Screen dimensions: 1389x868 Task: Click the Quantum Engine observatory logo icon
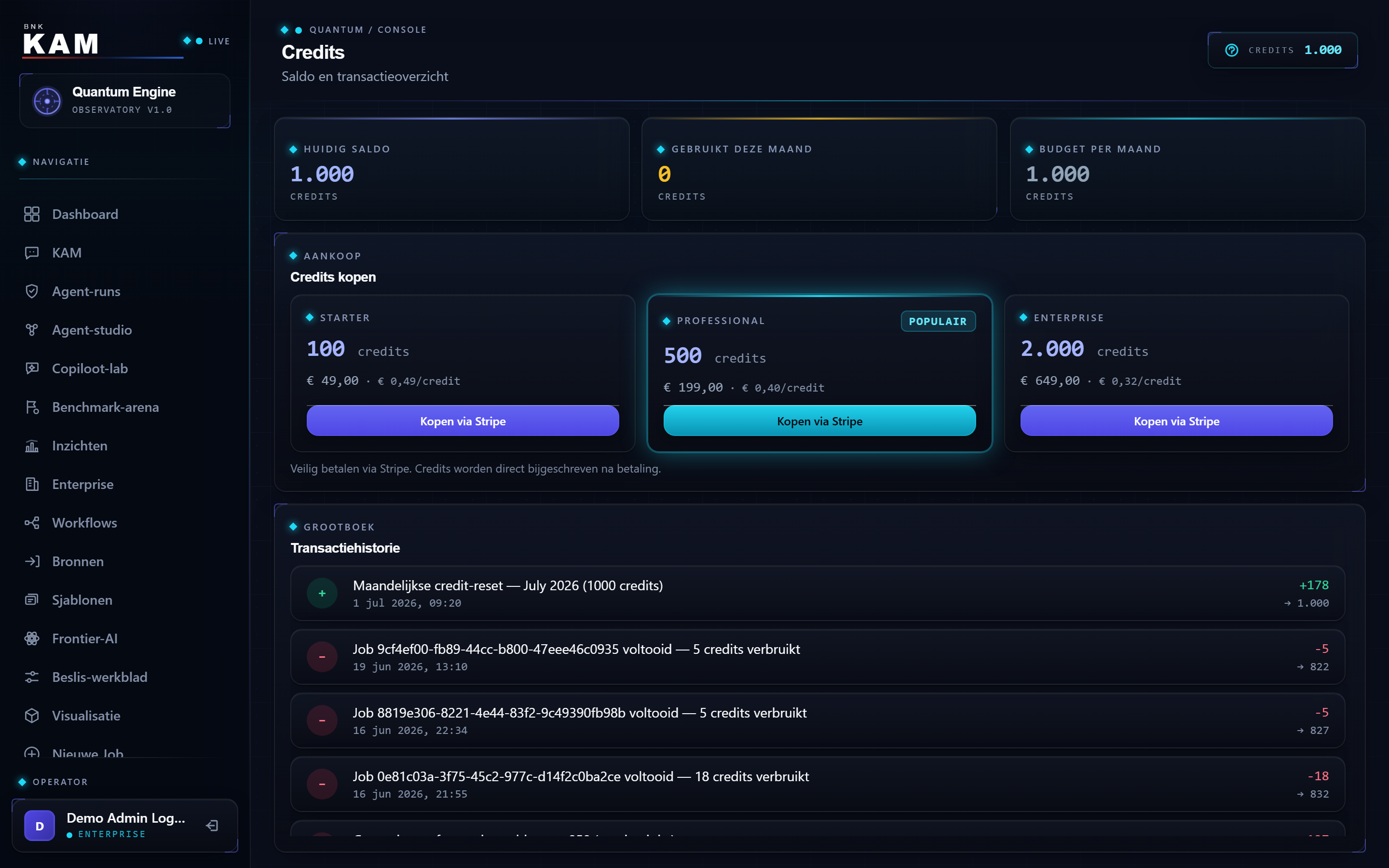pyautogui.click(x=47, y=101)
